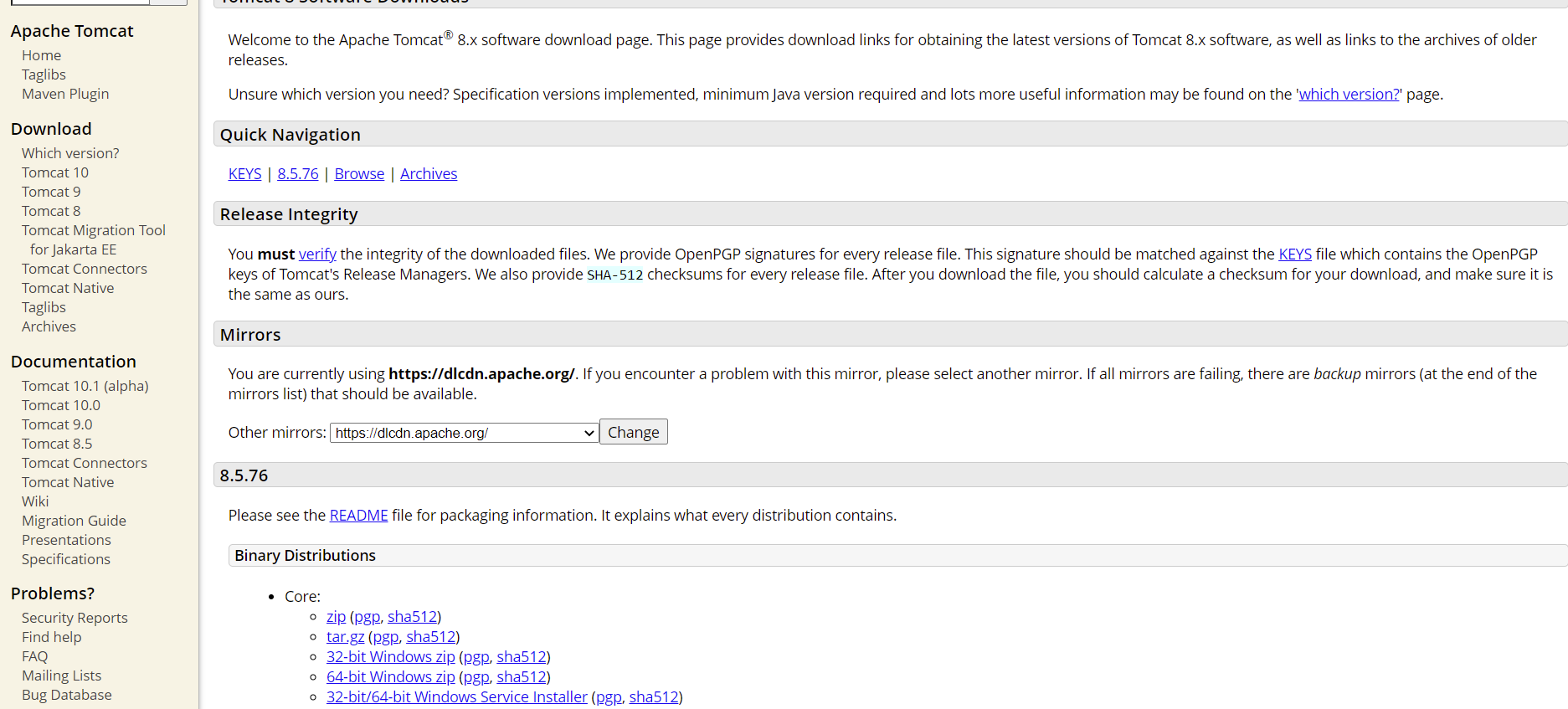The image size is (1568, 709).
Task: Open Taglibs under Apache Tomcat section
Action: [44, 74]
